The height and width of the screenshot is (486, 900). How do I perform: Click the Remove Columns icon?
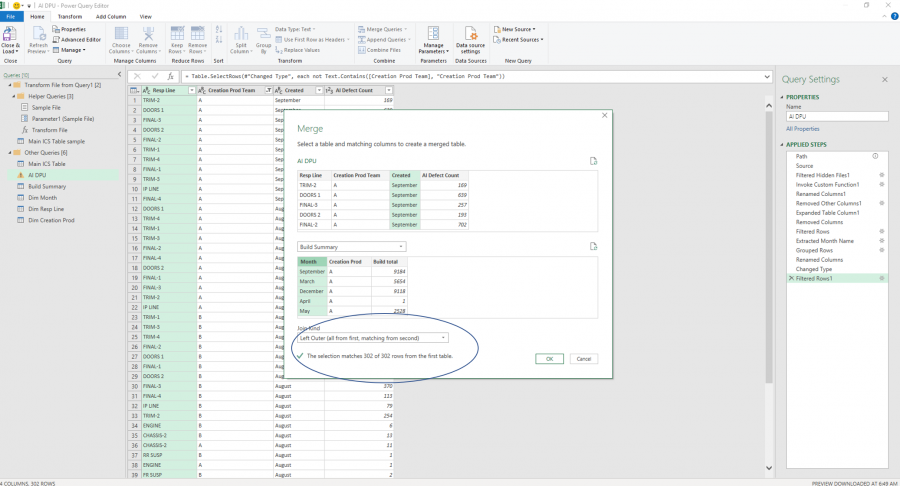(x=148, y=33)
